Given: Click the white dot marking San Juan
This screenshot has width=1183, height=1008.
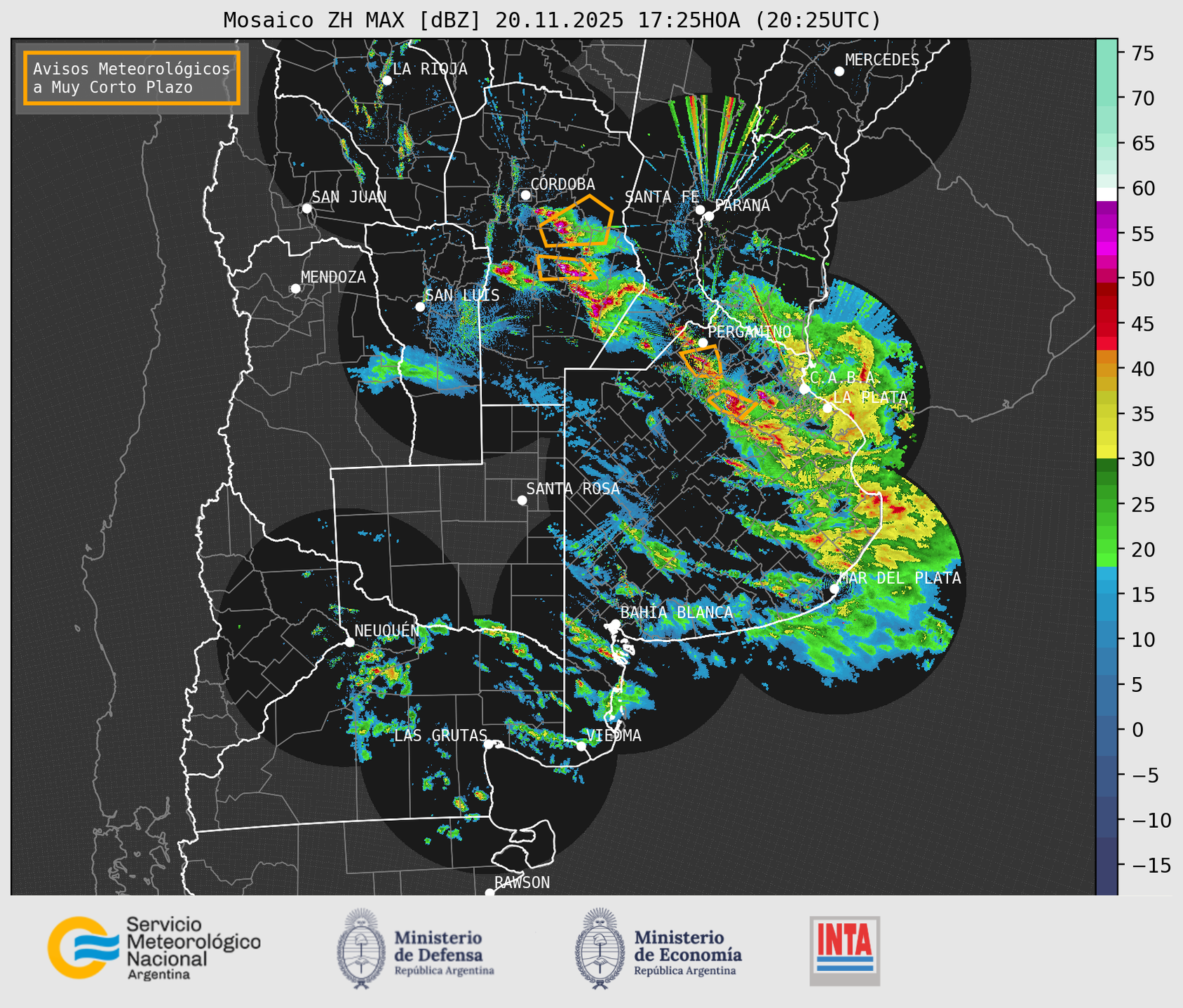Looking at the screenshot, I should 306,208.
